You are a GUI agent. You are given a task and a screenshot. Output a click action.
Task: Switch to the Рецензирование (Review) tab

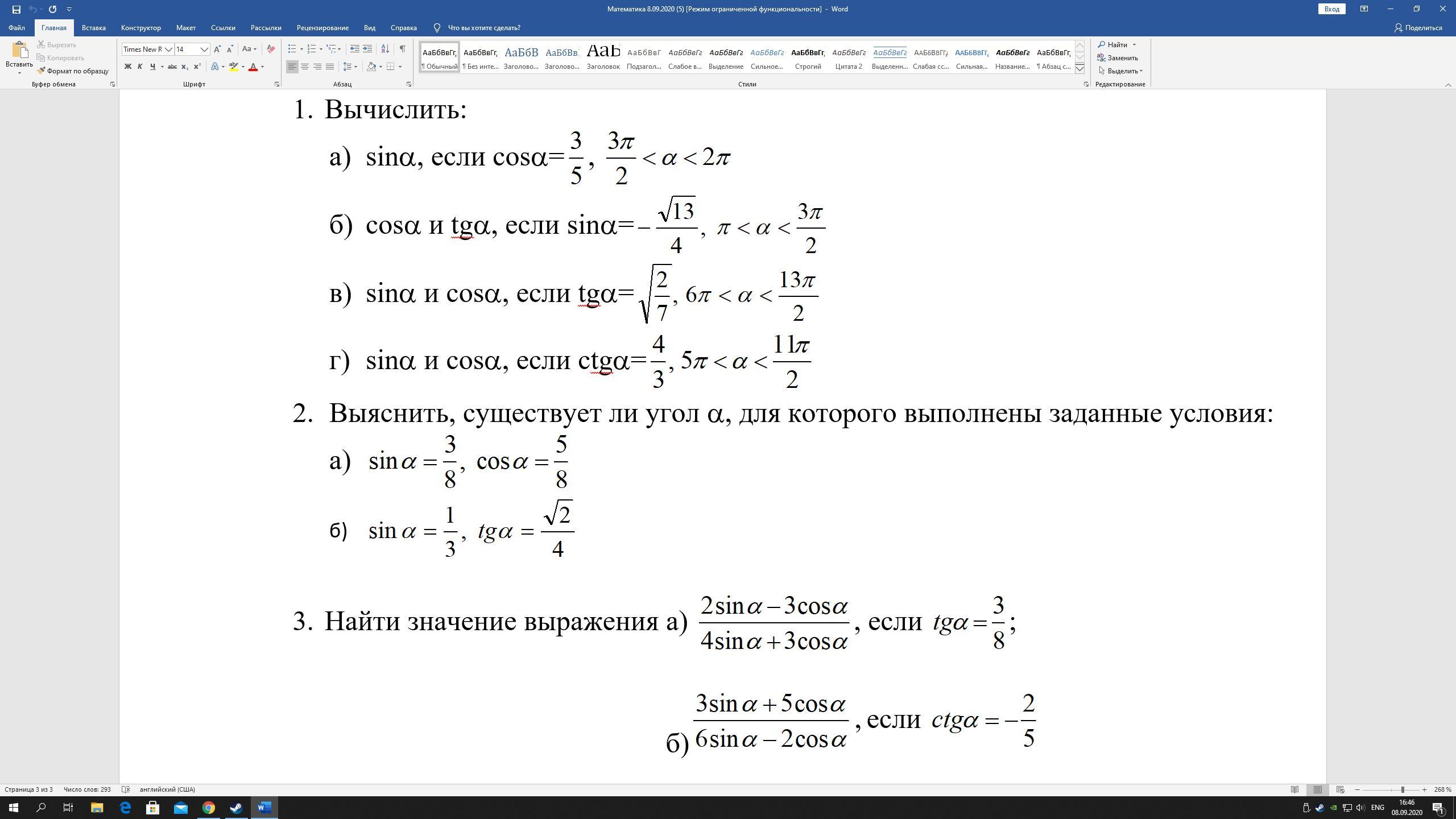click(x=322, y=27)
